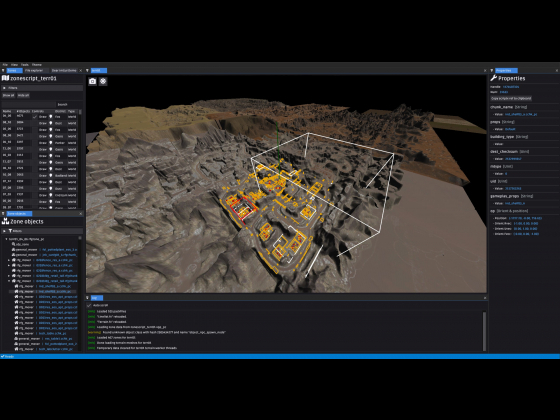Click the lightbulb icon in the Badlands row
Viewport: 560px width, 420px height.
(x=51, y=175)
